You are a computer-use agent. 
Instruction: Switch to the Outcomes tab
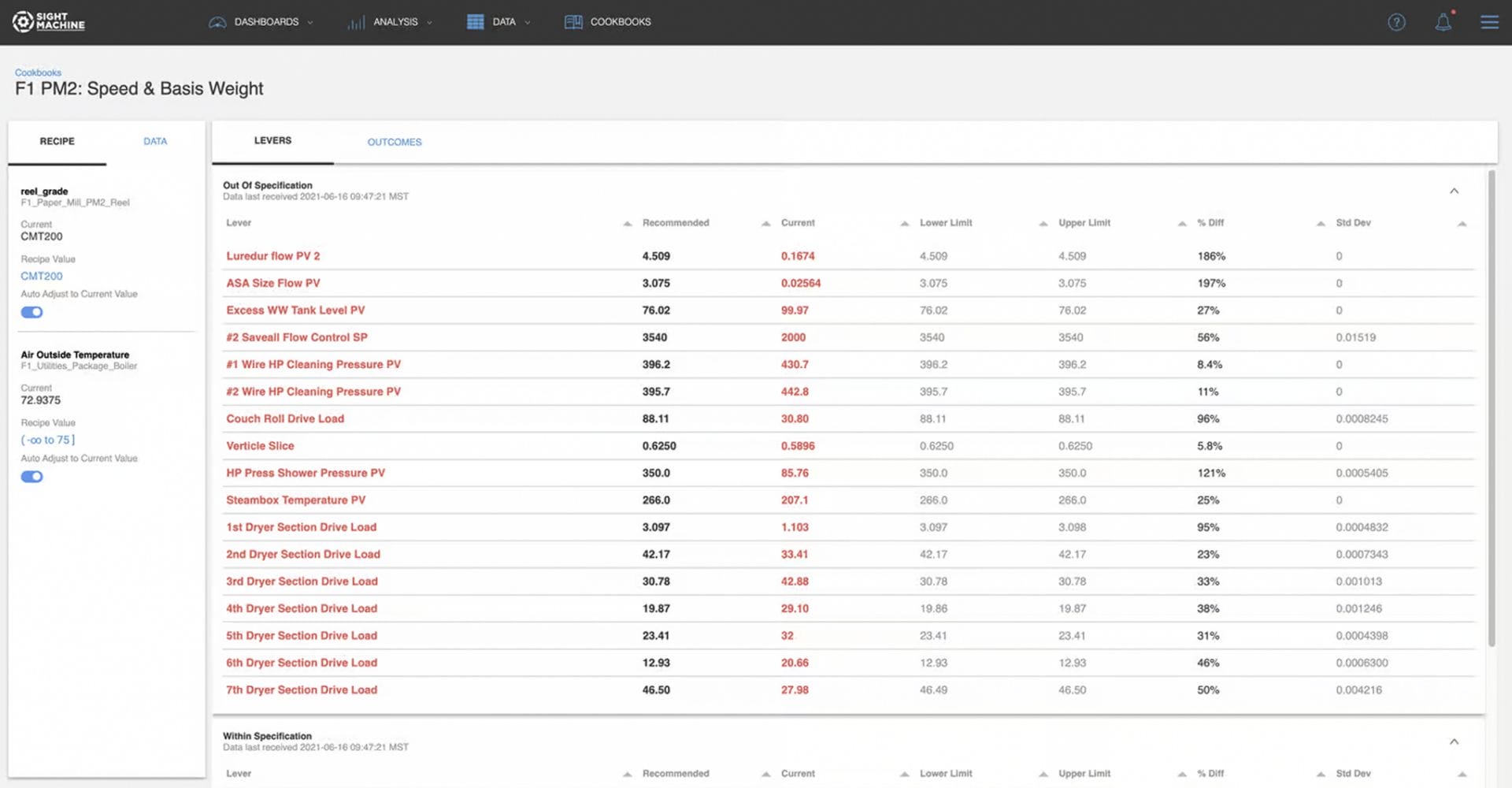(x=395, y=142)
